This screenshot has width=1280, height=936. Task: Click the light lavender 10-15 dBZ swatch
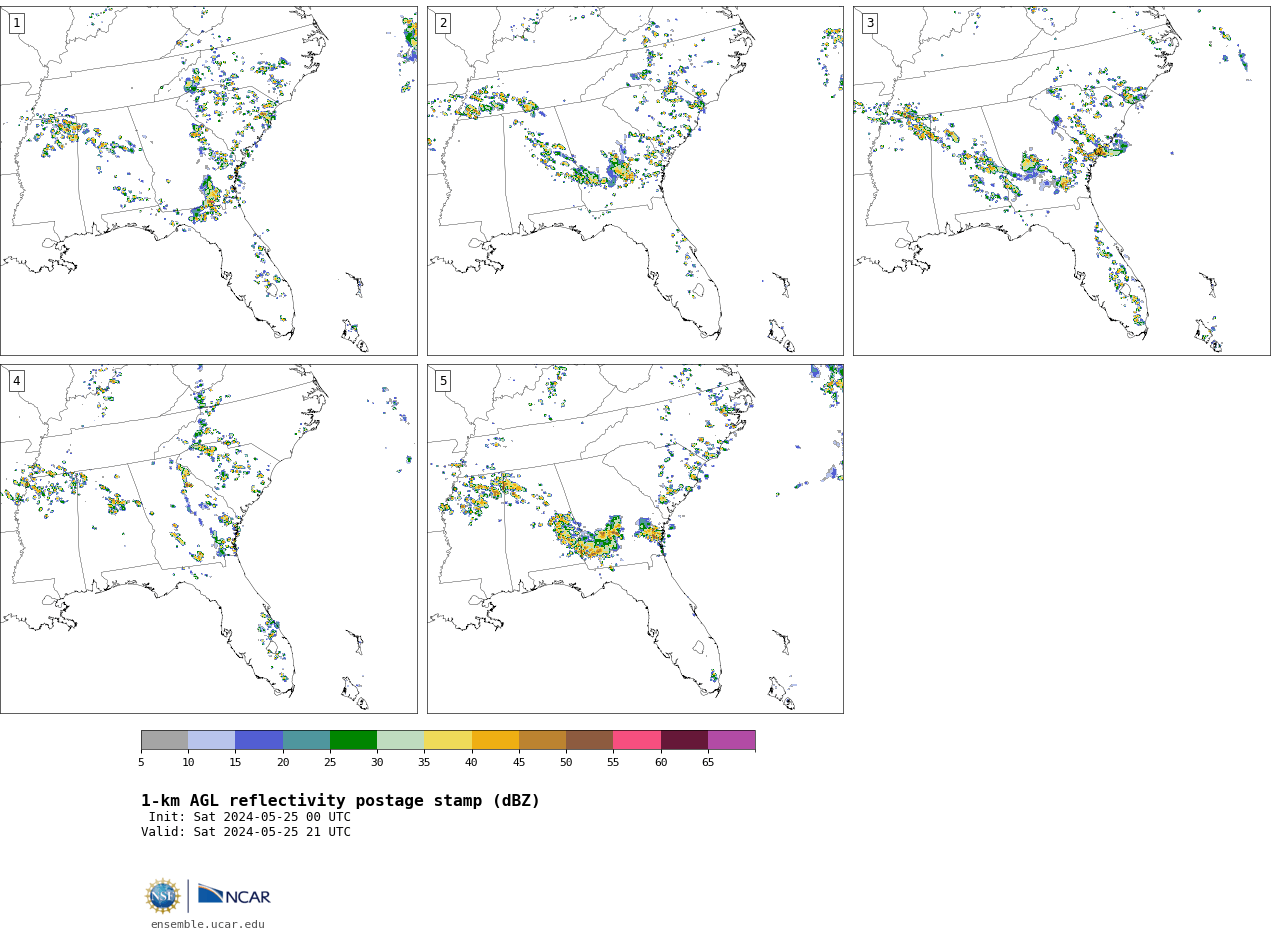(211, 740)
